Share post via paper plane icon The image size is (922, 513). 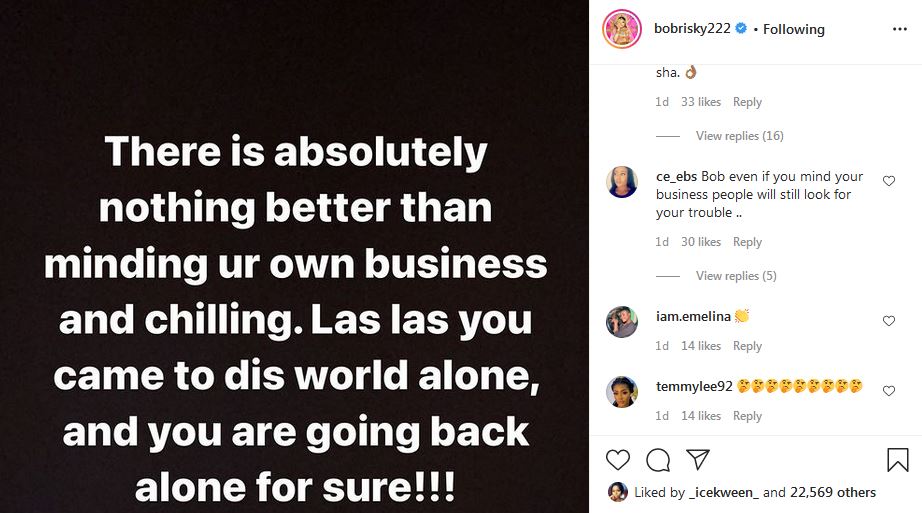pyautogui.click(x=698, y=460)
